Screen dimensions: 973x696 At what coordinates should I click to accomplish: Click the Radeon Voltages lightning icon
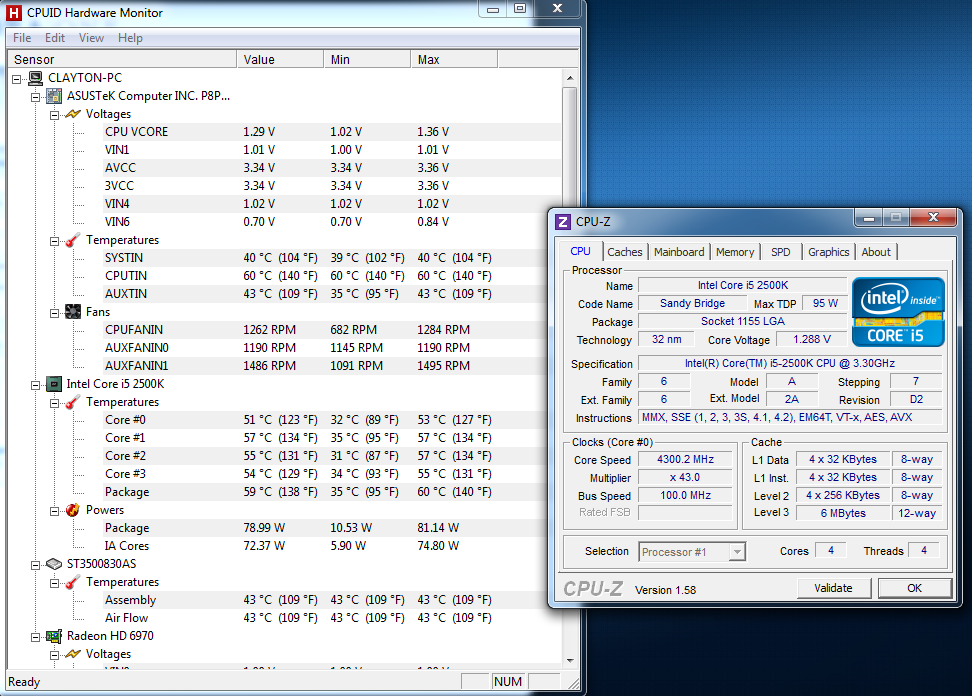(x=73, y=654)
